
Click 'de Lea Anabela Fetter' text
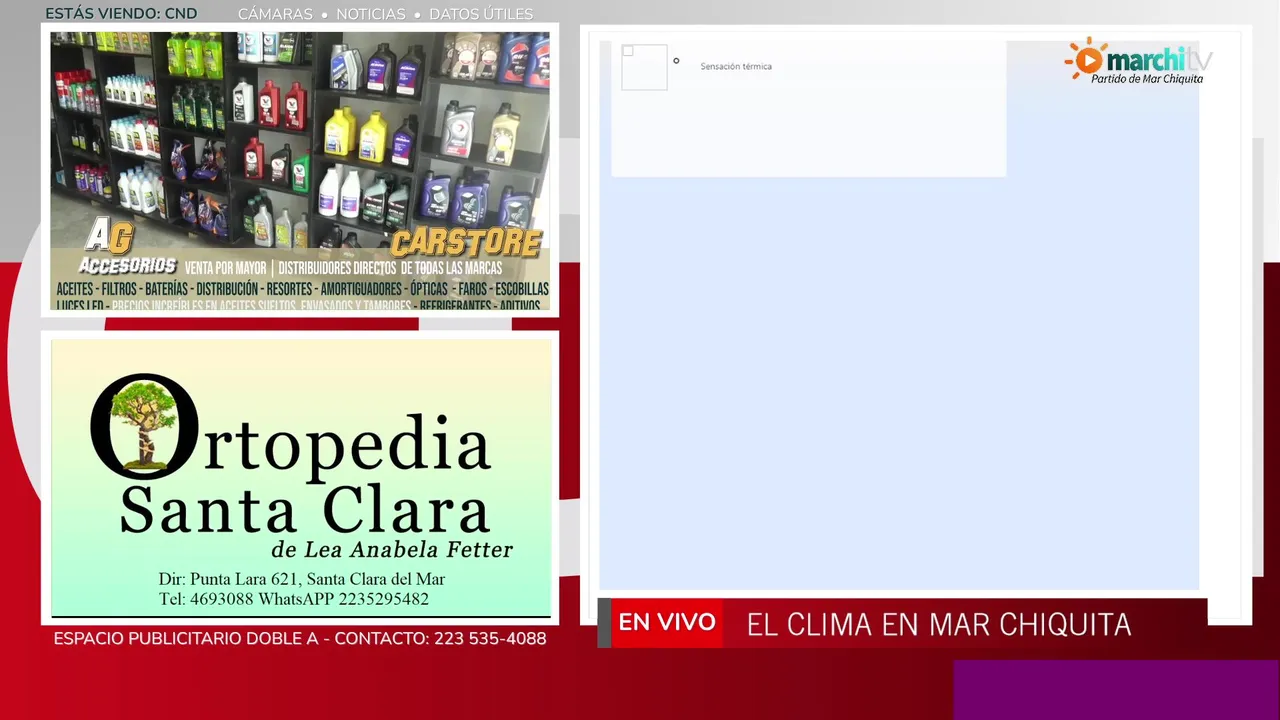(x=392, y=550)
